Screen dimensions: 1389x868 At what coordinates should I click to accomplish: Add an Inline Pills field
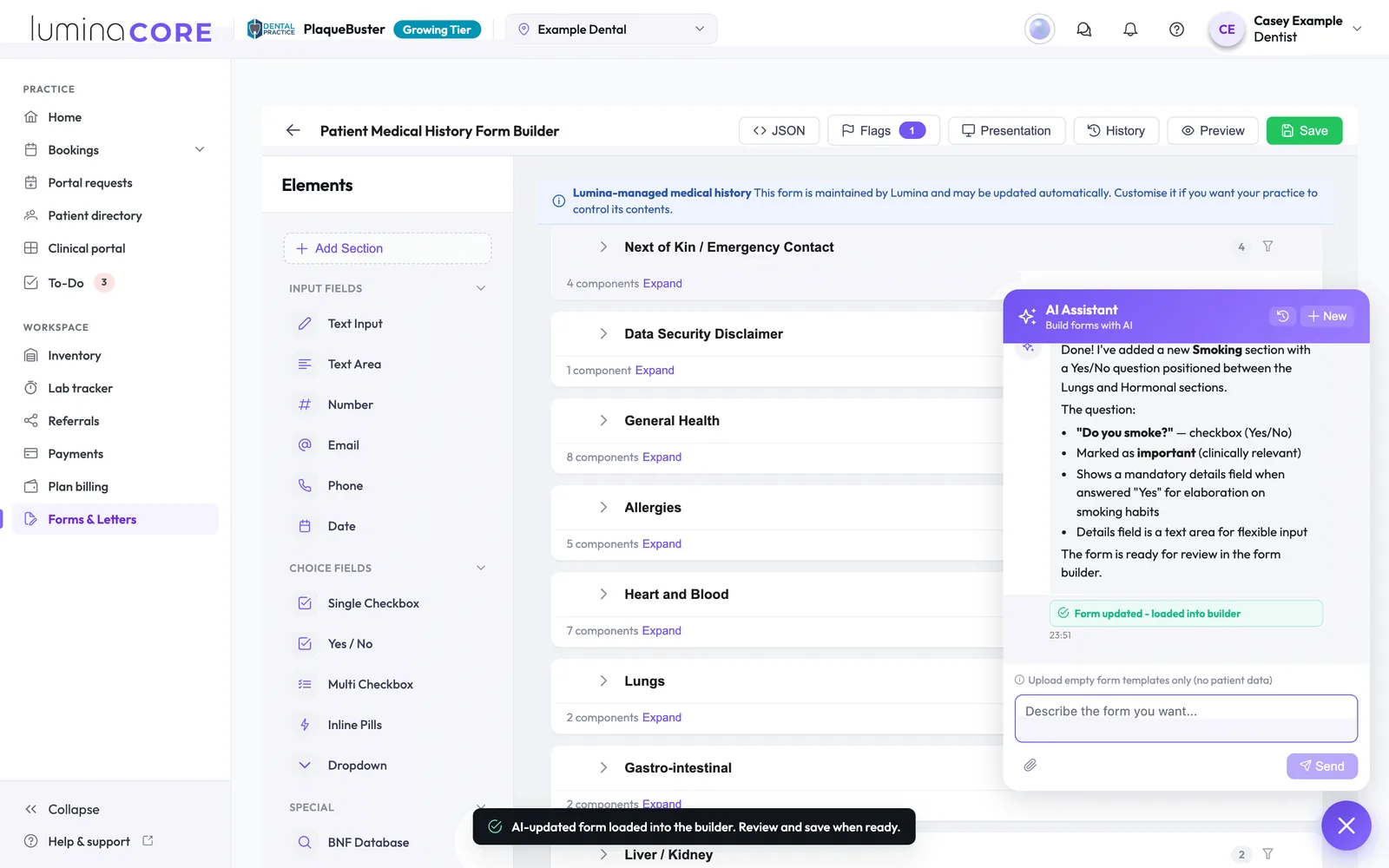[x=388, y=725]
